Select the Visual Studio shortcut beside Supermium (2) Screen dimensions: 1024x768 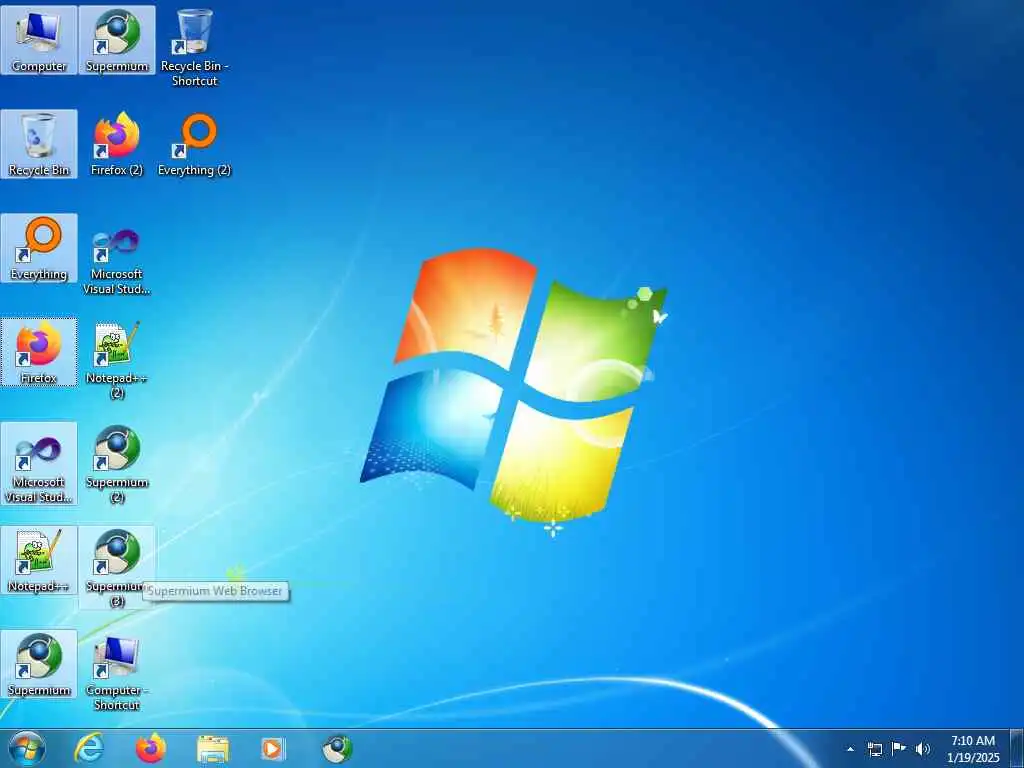tap(39, 464)
